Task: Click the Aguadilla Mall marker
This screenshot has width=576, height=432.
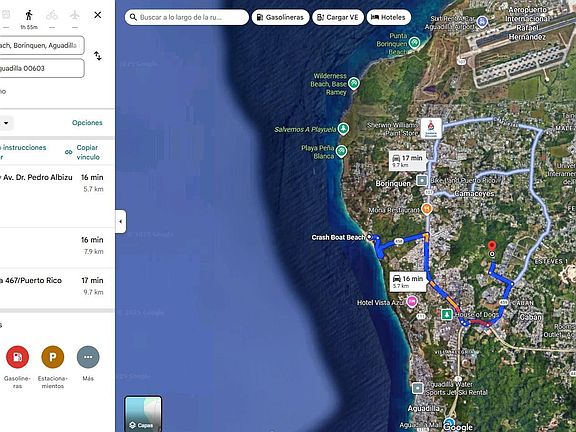Action: click(449, 423)
